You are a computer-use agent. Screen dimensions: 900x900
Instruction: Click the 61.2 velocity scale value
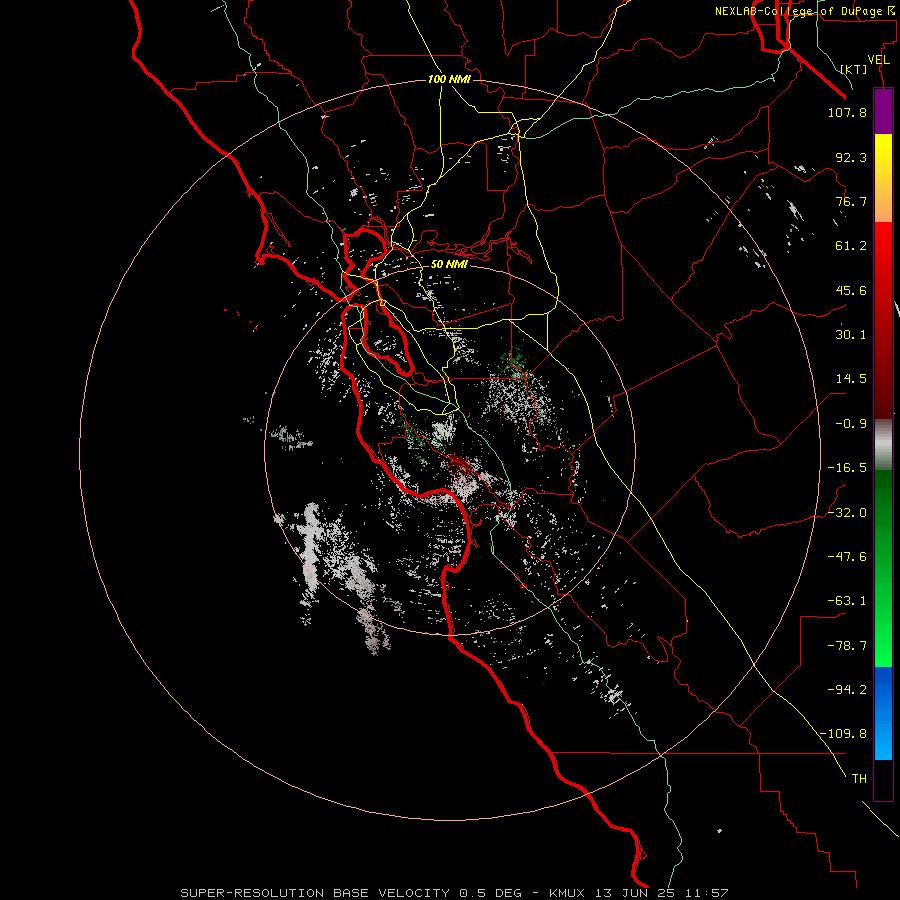pos(851,246)
